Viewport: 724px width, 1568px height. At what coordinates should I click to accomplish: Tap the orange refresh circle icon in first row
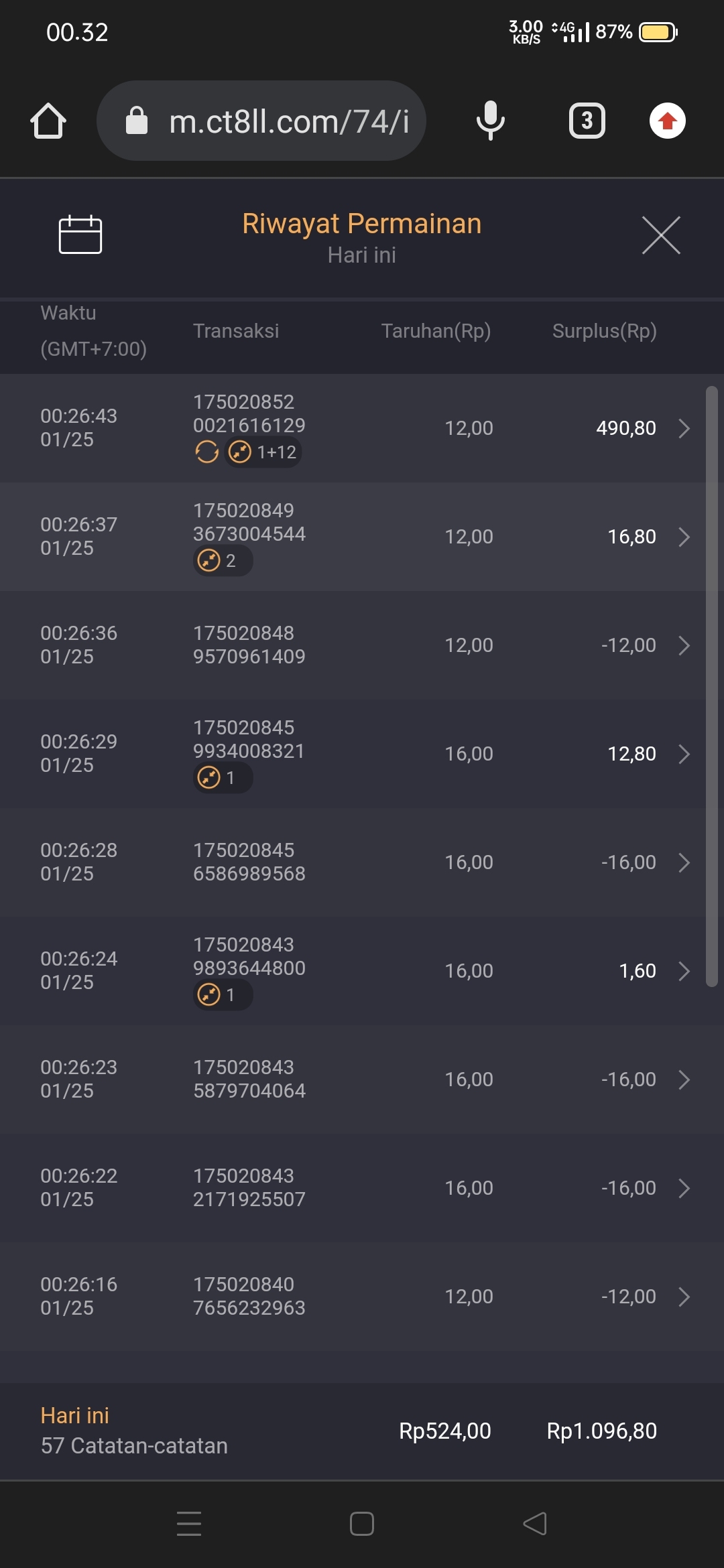(206, 452)
